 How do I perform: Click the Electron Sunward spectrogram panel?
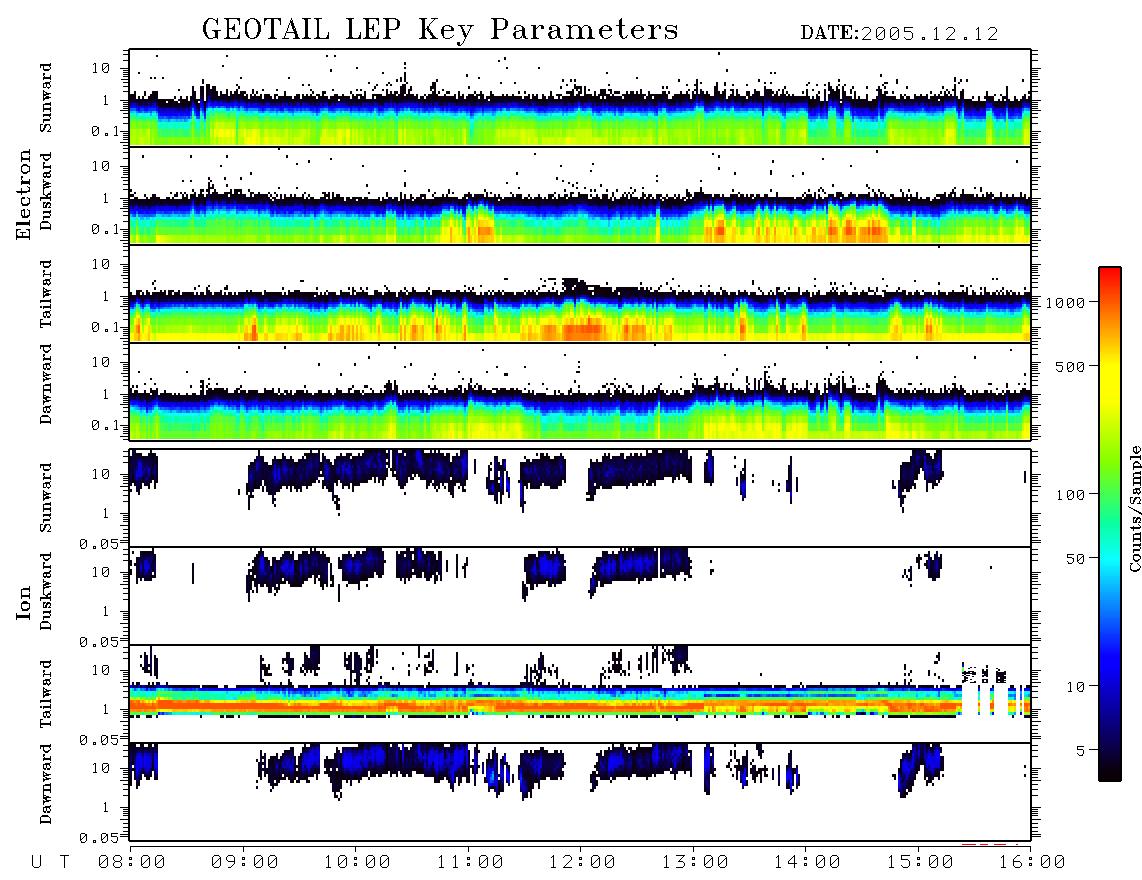click(x=580, y=98)
